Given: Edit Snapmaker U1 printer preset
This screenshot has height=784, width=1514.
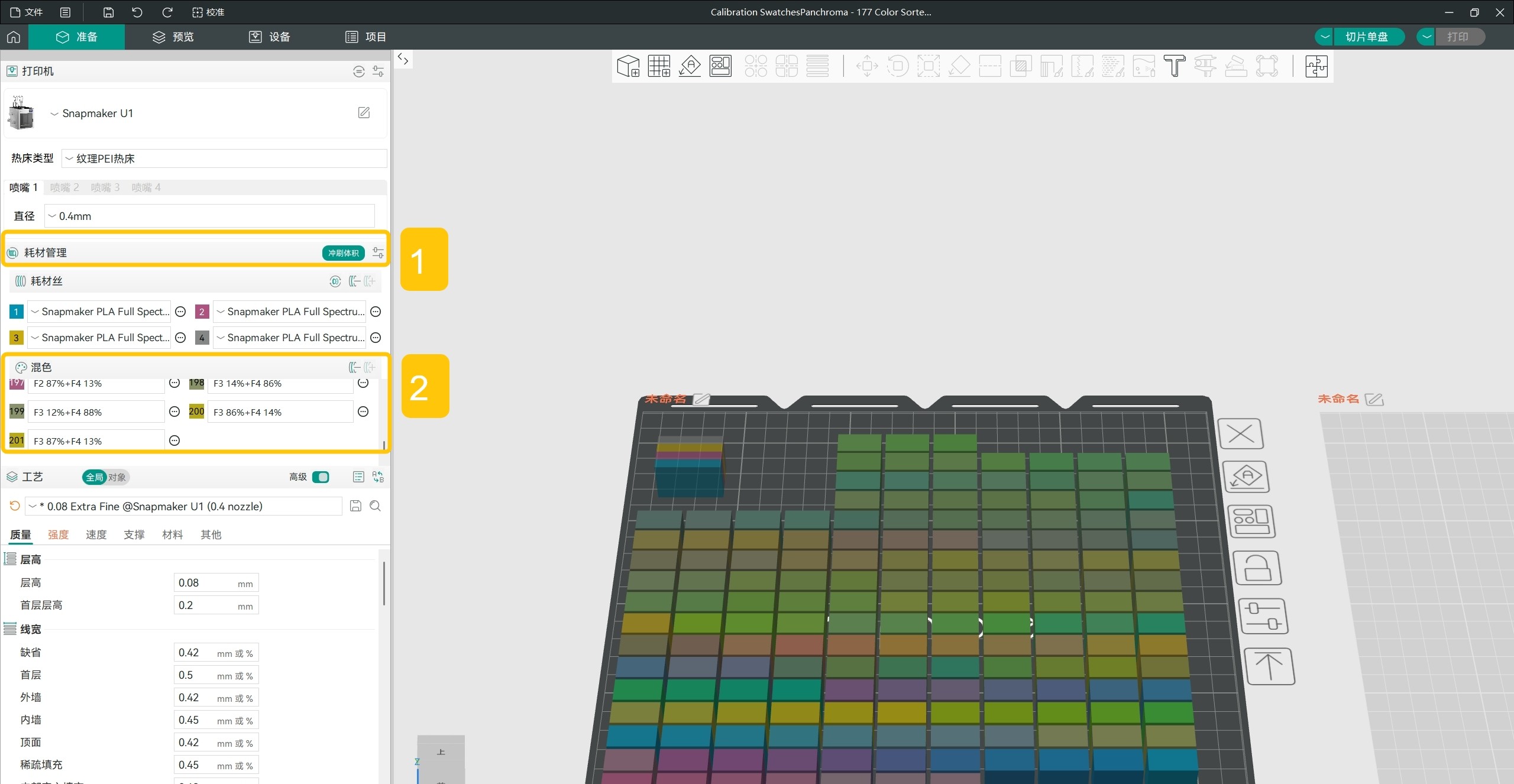Looking at the screenshot, I should 364,112.
